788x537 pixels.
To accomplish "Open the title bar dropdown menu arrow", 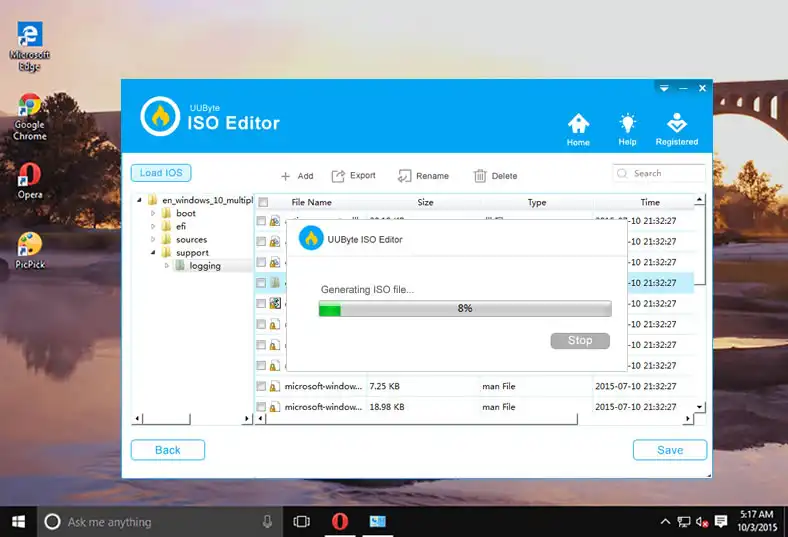I will [x=664, y=88].
